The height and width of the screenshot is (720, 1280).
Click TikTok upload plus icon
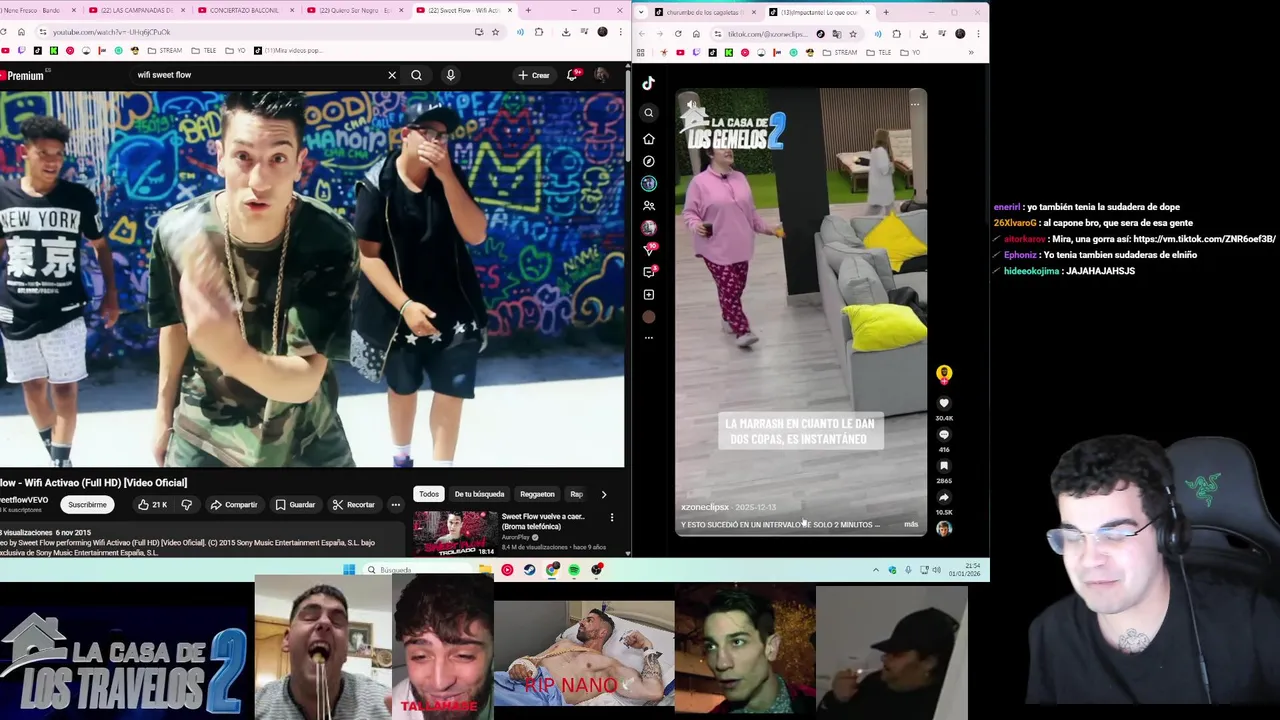click(x=648, y=295)
